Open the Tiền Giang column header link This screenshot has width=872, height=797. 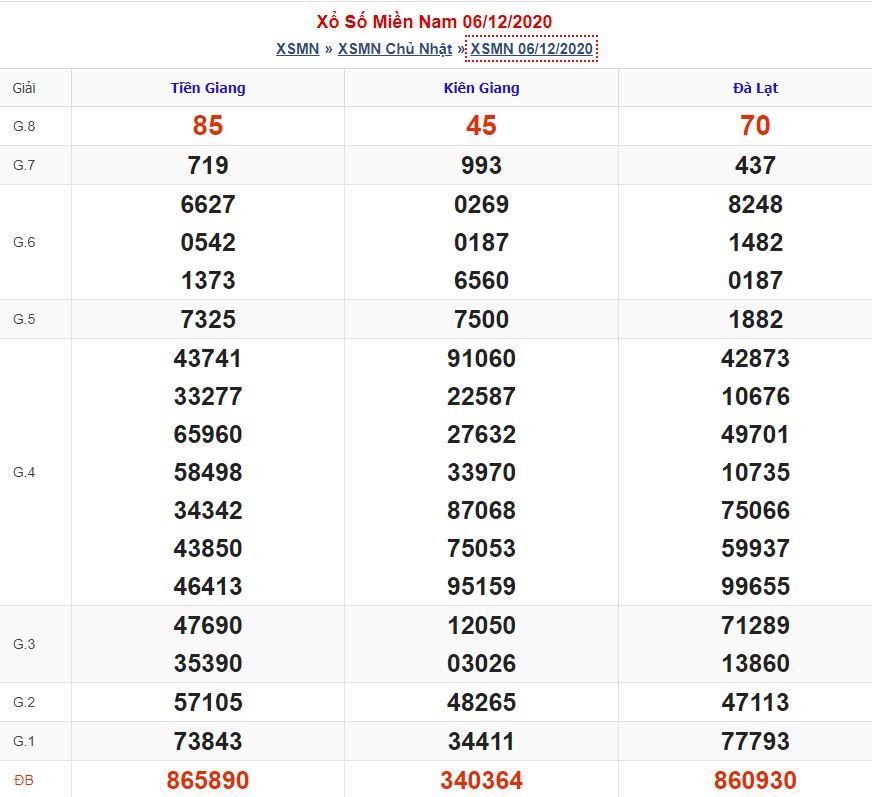(x=208, y=88)
